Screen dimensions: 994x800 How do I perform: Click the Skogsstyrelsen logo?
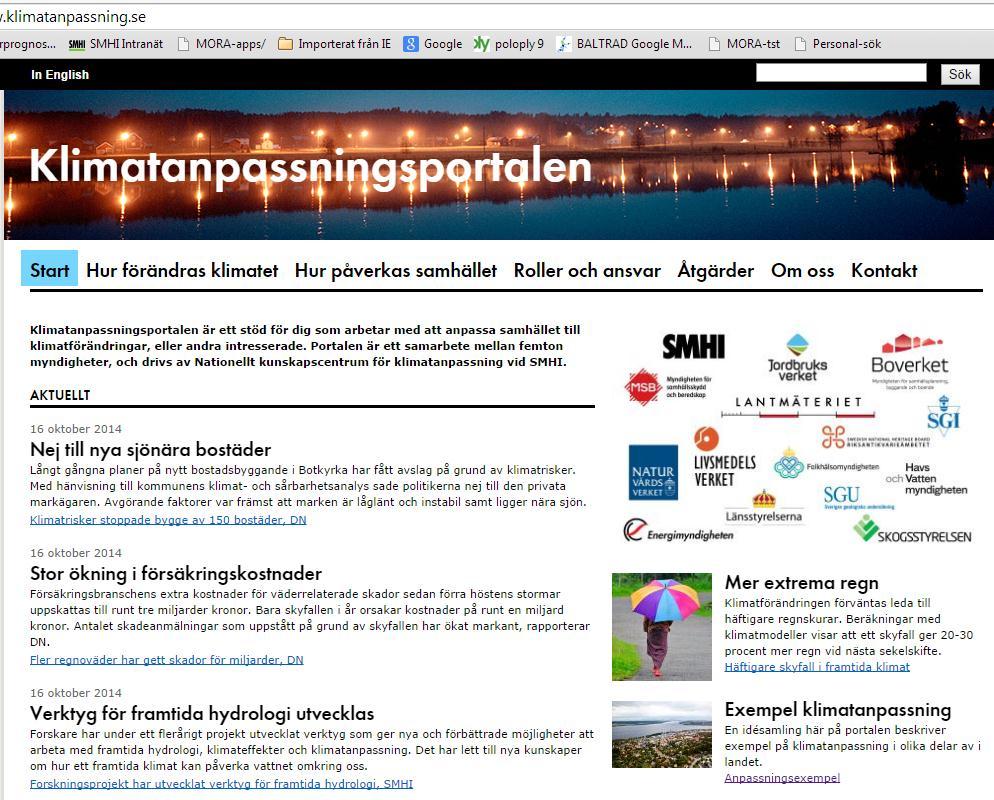912,530
